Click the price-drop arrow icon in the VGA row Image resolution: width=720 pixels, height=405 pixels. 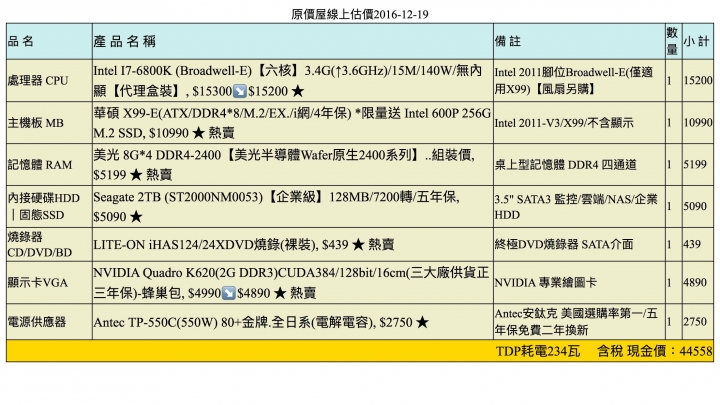pyautogui.click(x=229, y=293)
